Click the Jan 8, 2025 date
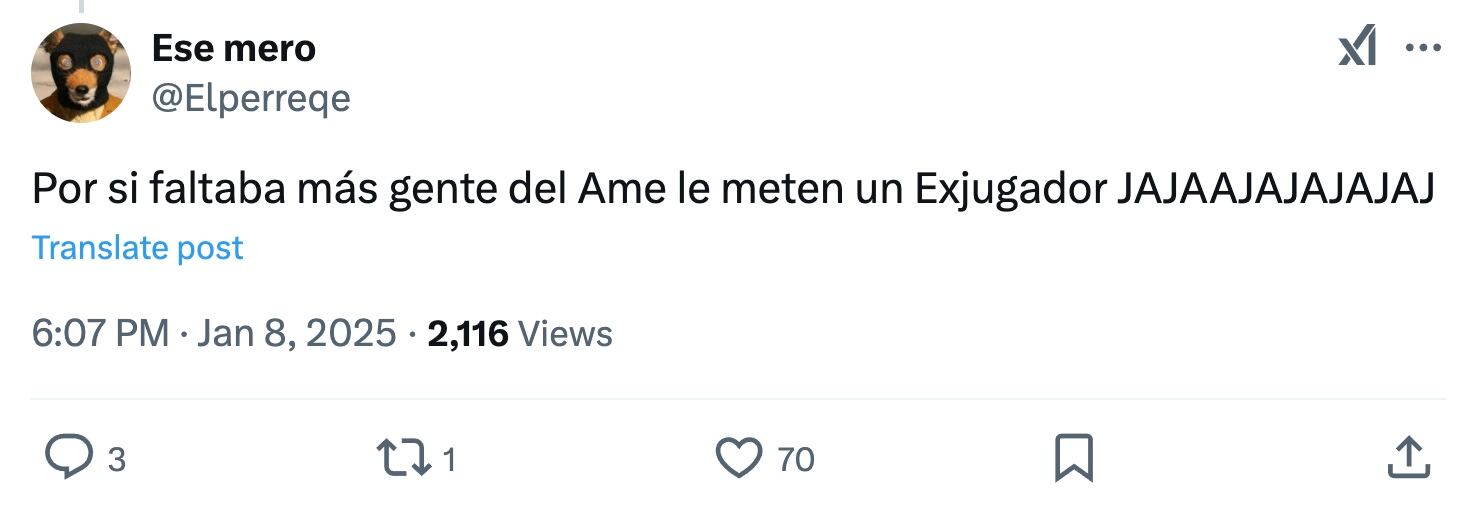 (x=296, y=333)
